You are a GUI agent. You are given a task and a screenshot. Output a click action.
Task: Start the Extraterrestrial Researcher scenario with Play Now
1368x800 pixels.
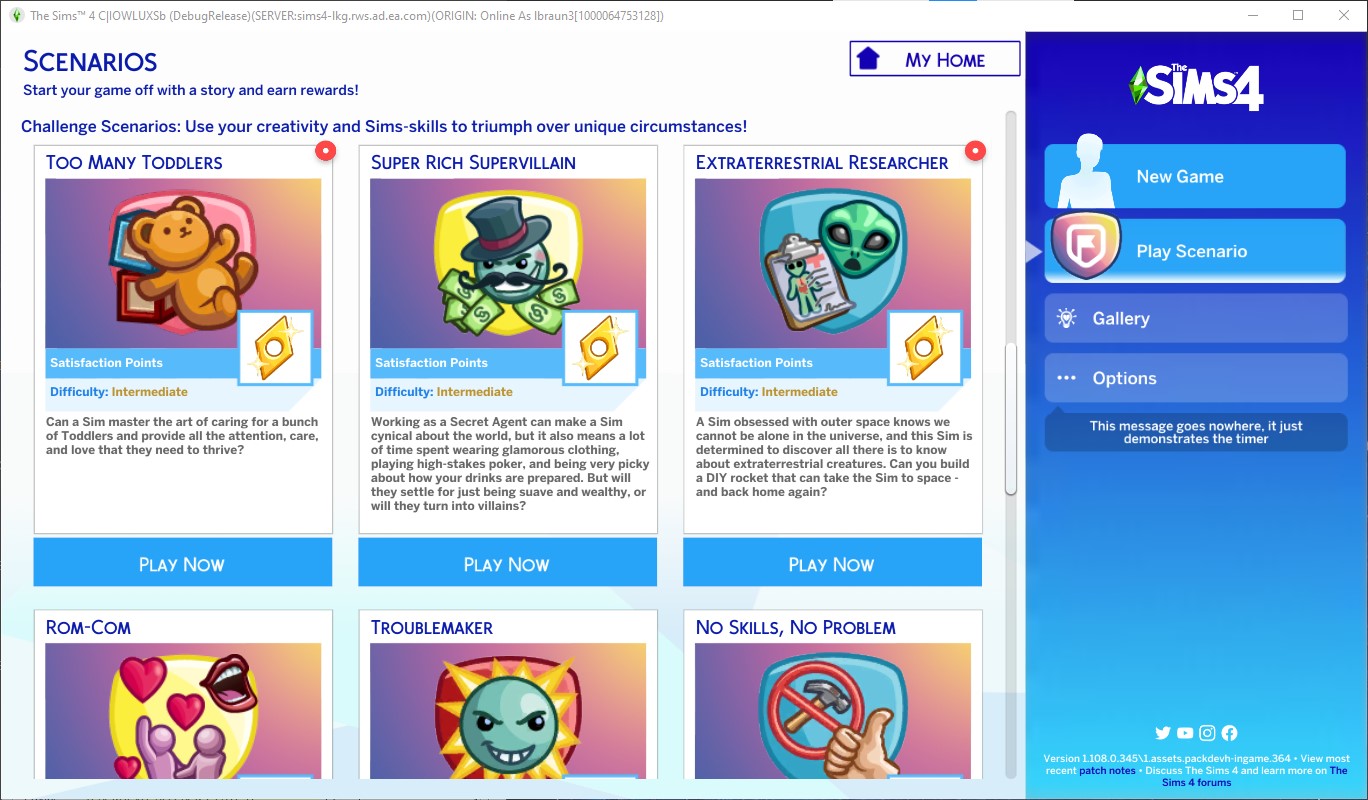tap(832, 563)
